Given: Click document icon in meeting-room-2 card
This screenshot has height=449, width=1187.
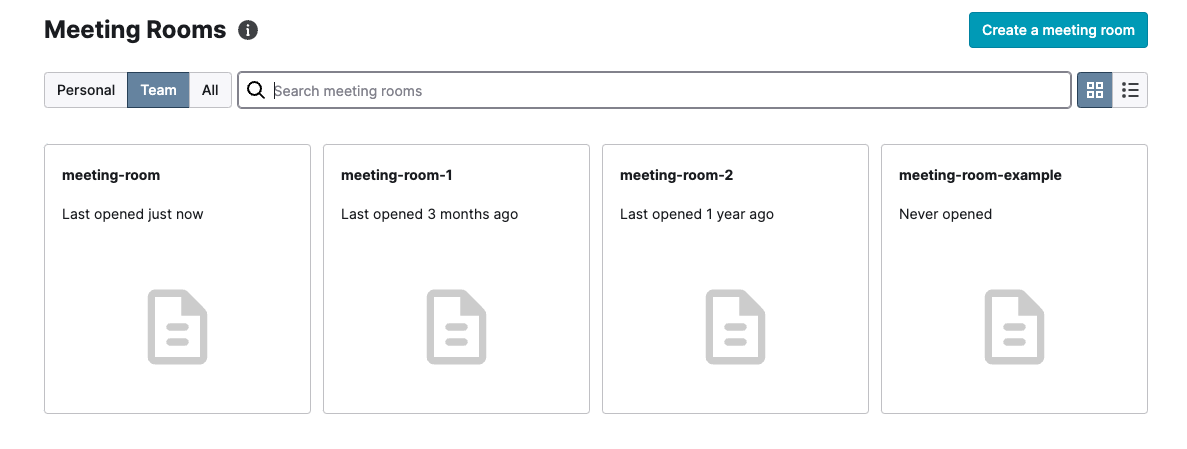Looking at the screenshot, I should tap(735, 327).
